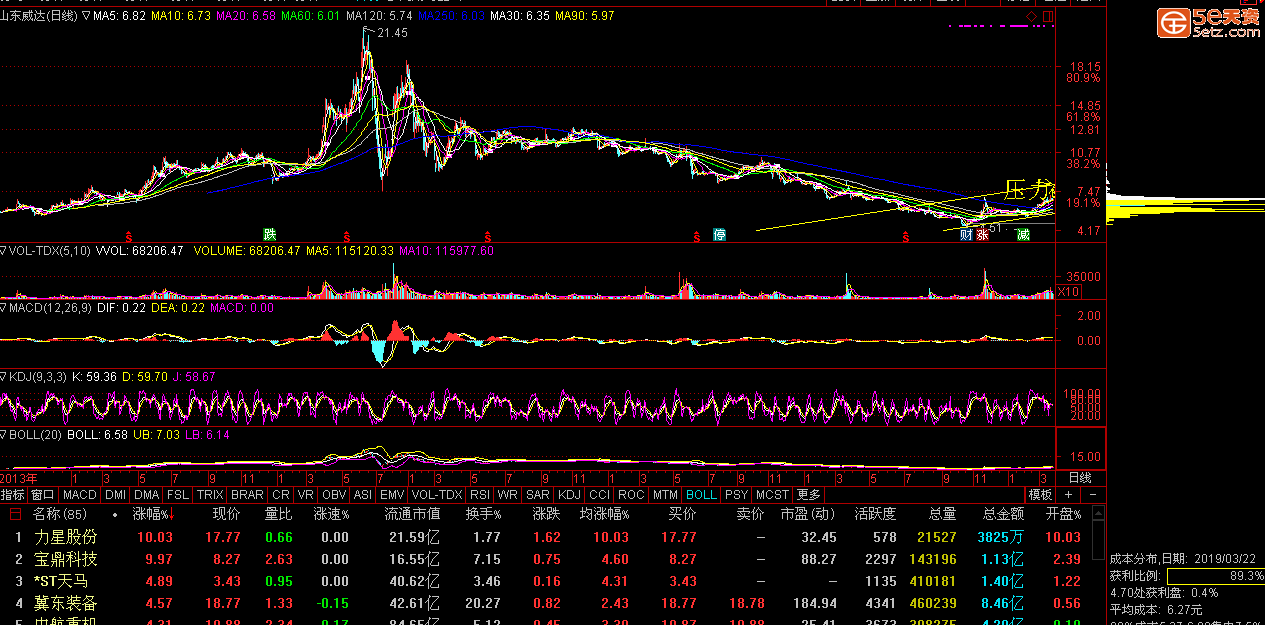This screenshot has height=625, width=1265.
Task: Sort the list by 流通市值 column header
Action: tap(412, 515)
